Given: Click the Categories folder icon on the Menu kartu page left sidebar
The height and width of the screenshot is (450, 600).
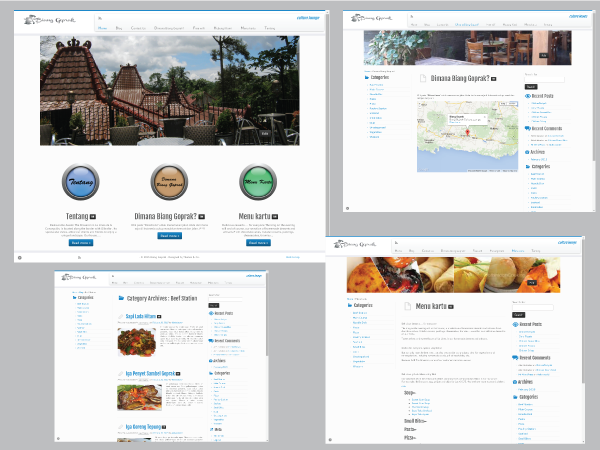Looking at the screenshot, I should (x=350, y=305).
